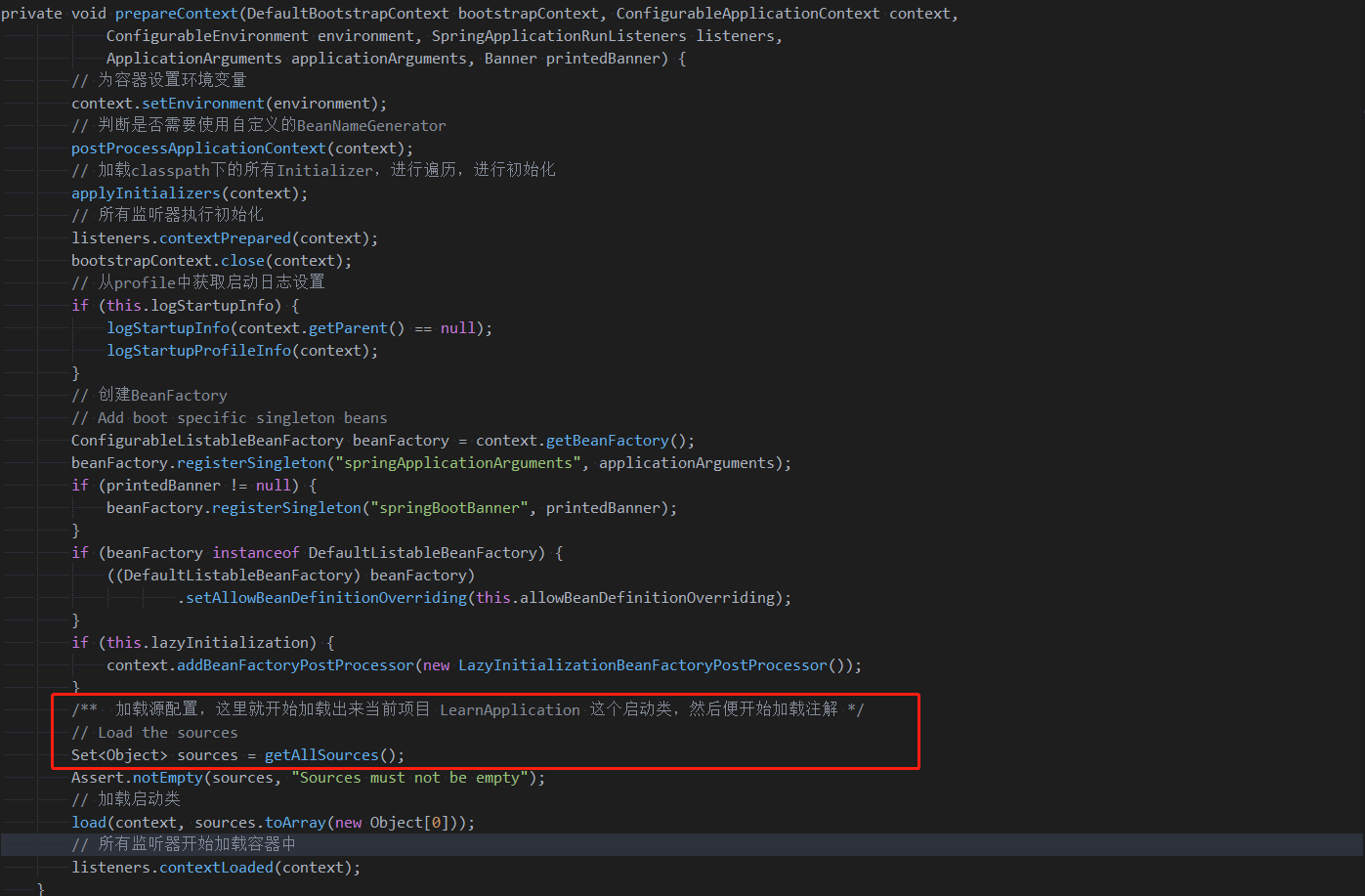This screenshot has height=896, width=1365.
Task: Click ConfigurableEnvironment in the parameter list
Action: (x=207, y=36)
